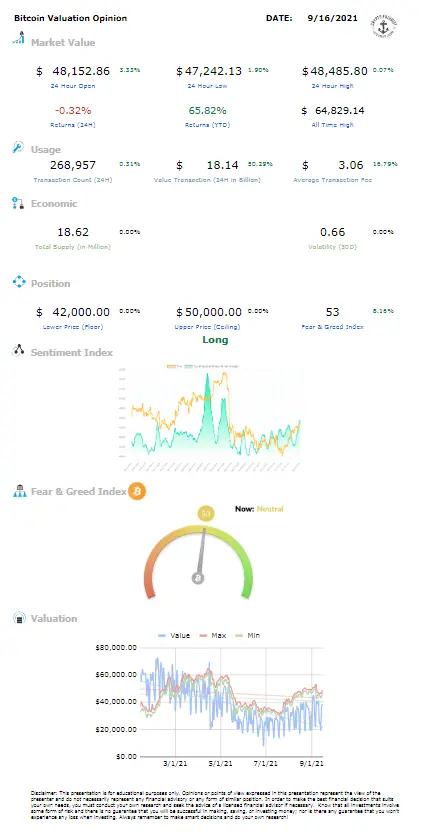Click the $48,152.86 open price value
The image size is (429, 831).
(x=73, y=71)
